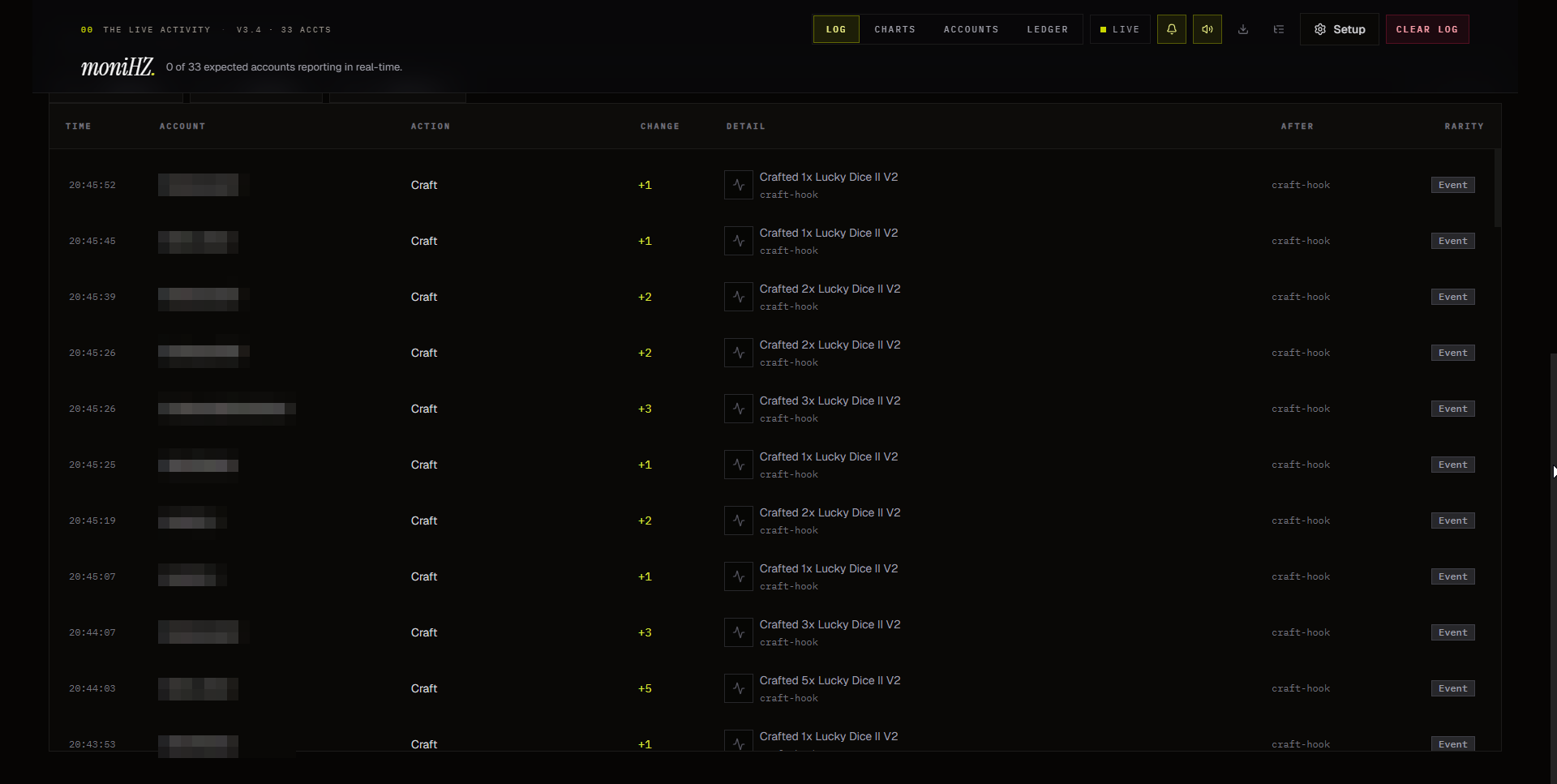The width and height of the screenshot is (1557, 784).
Task: Click timestamp 20:45:25
Action: click(92, 465)
